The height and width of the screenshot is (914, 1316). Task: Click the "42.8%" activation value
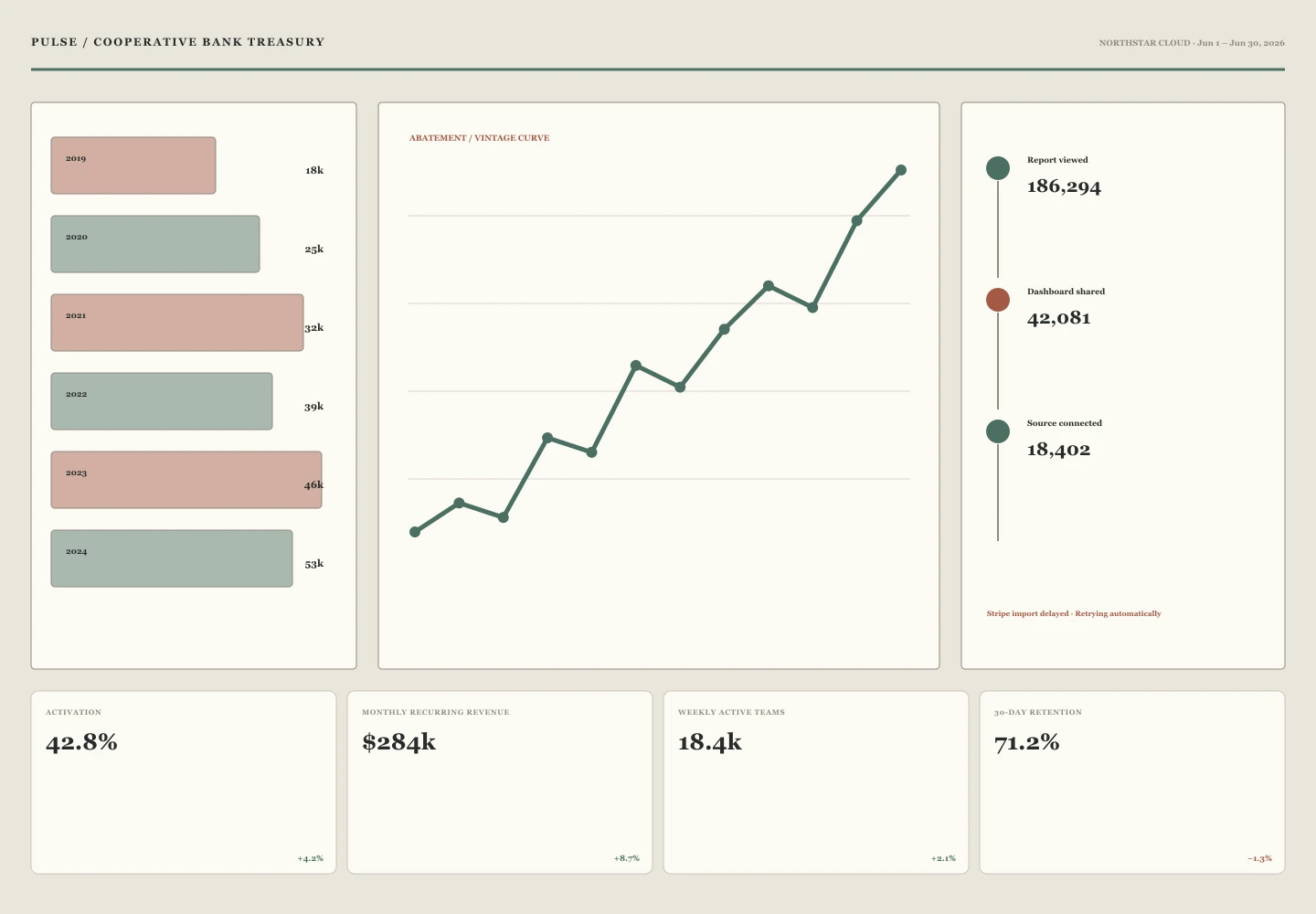click(x=82, y=742)
